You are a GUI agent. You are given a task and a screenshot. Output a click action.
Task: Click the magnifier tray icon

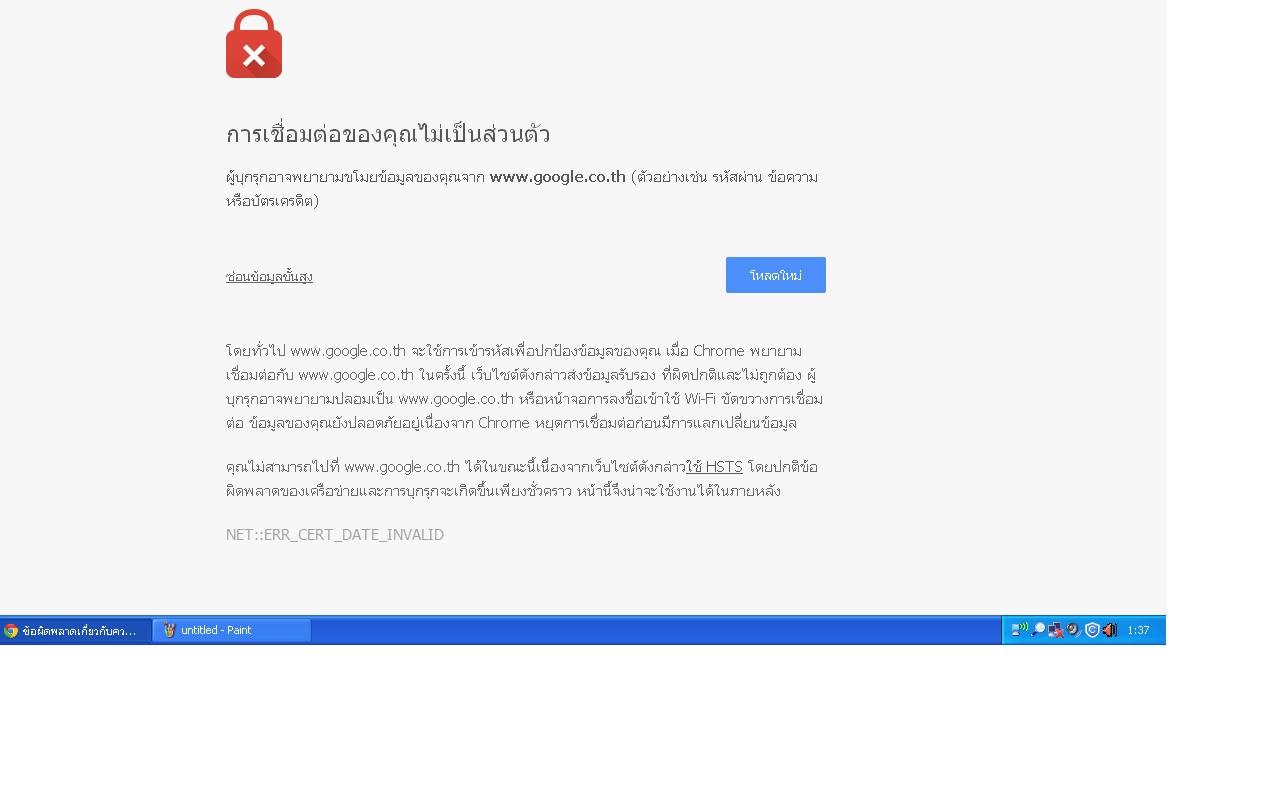[x=1038, y=630]
